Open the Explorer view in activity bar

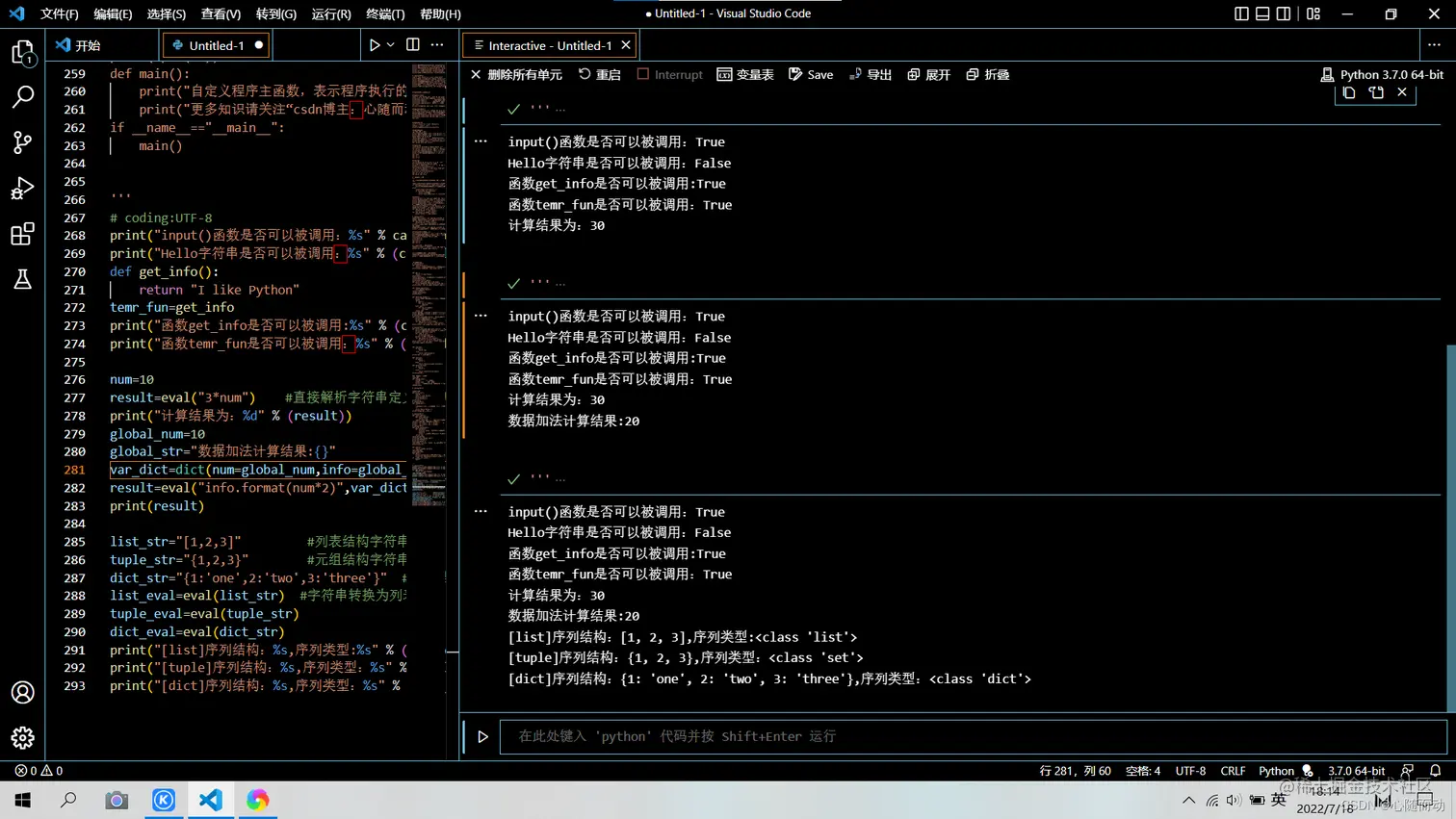(x=22, y=52)
